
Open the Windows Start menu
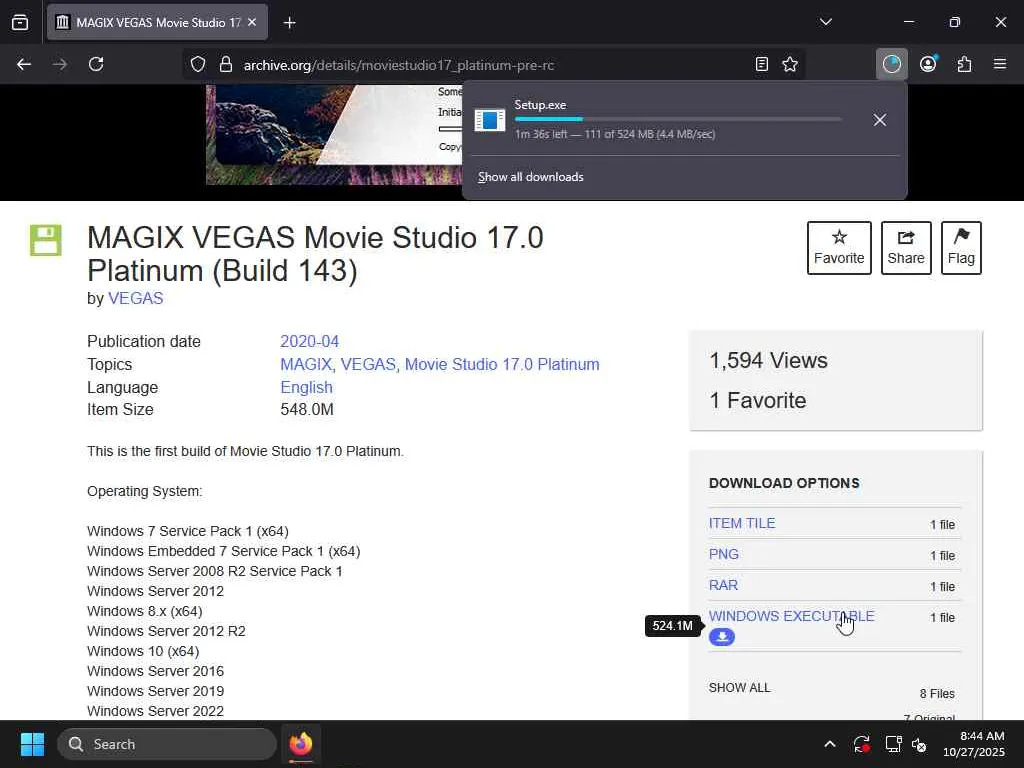coord(32,744)
